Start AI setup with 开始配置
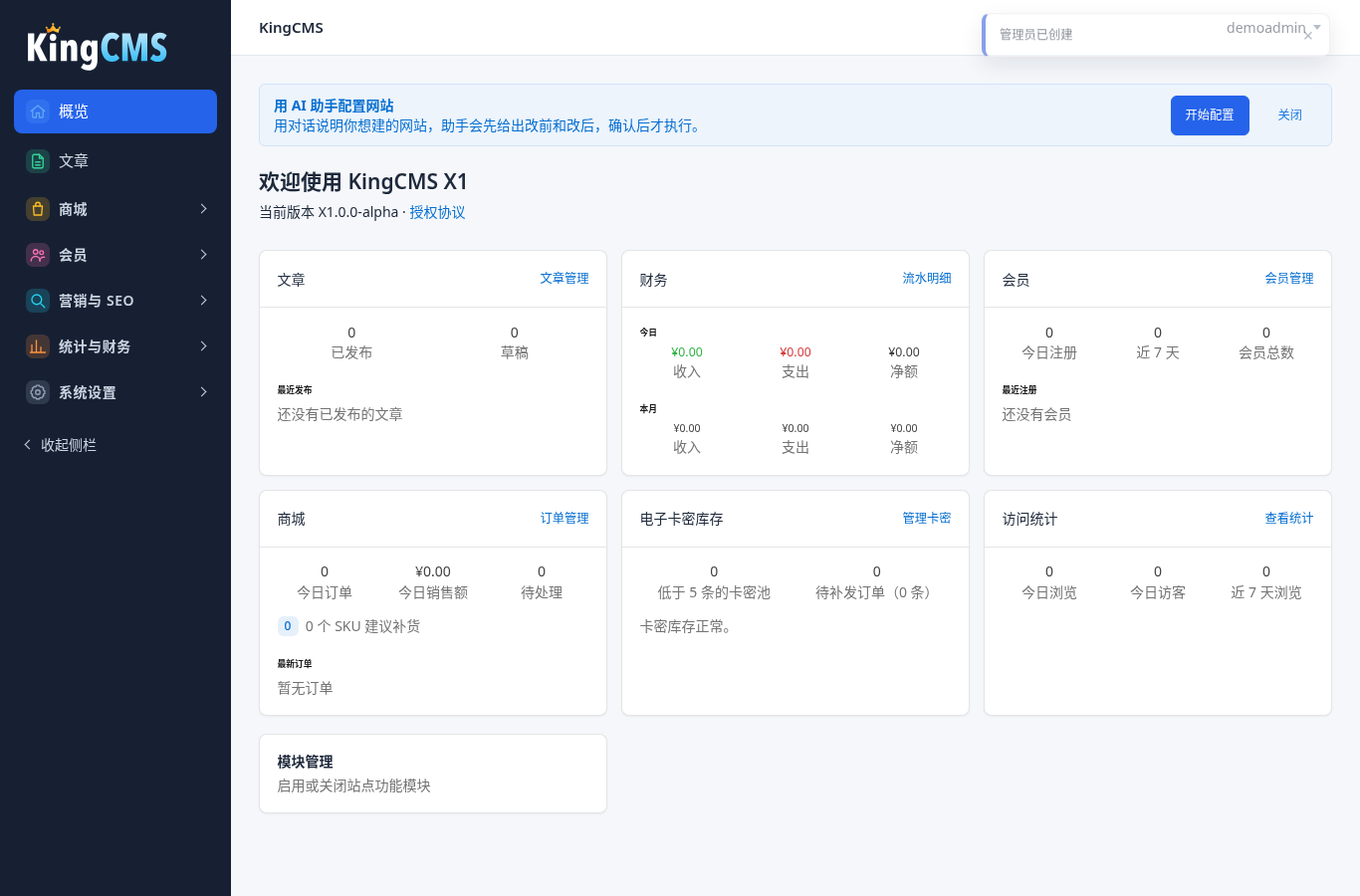Image resolution: width=1360 pixels, height=896 pixels. (1210, 115)
